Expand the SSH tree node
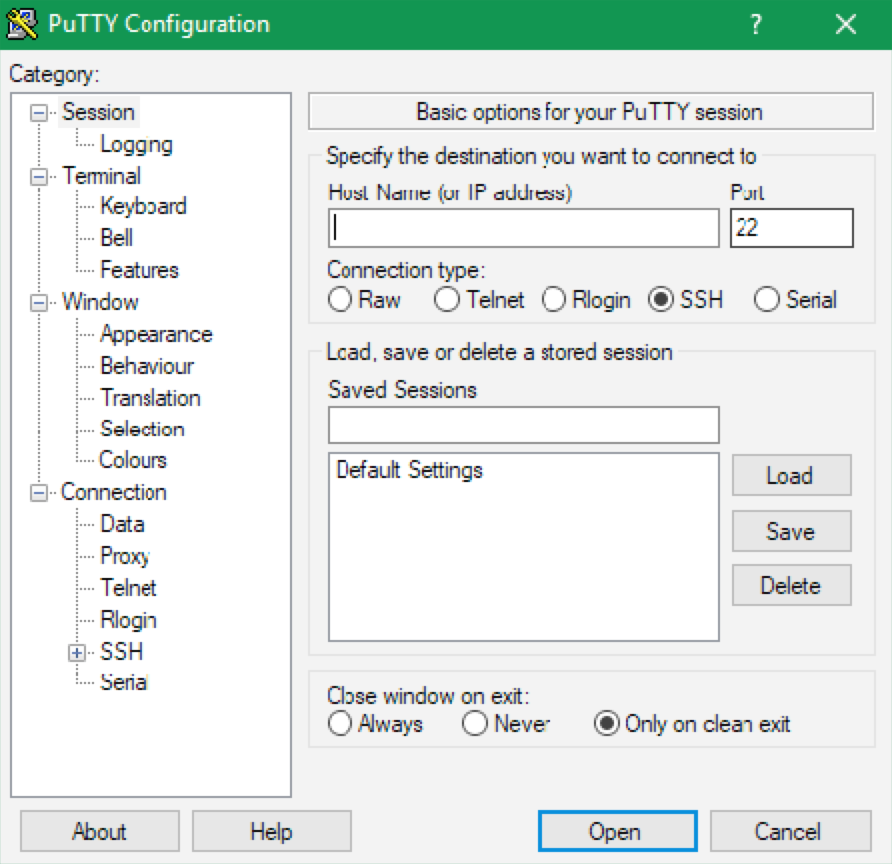892x864 pixels. [x=77, y=653]
